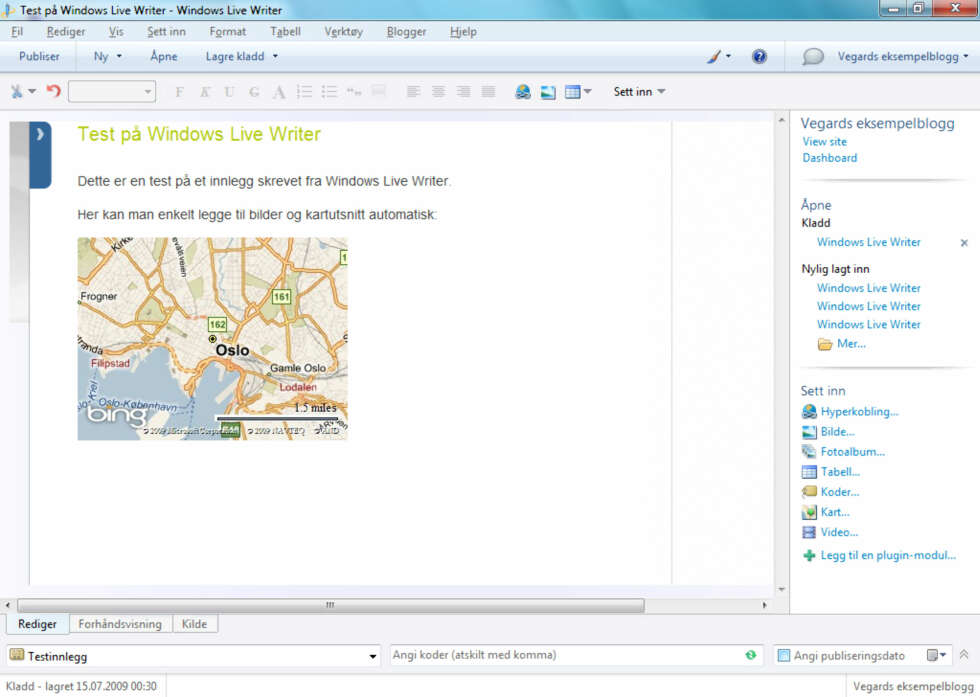The image size is (980, 697).
Task: Switch to the Kilde tab
Action: point(194,624)
